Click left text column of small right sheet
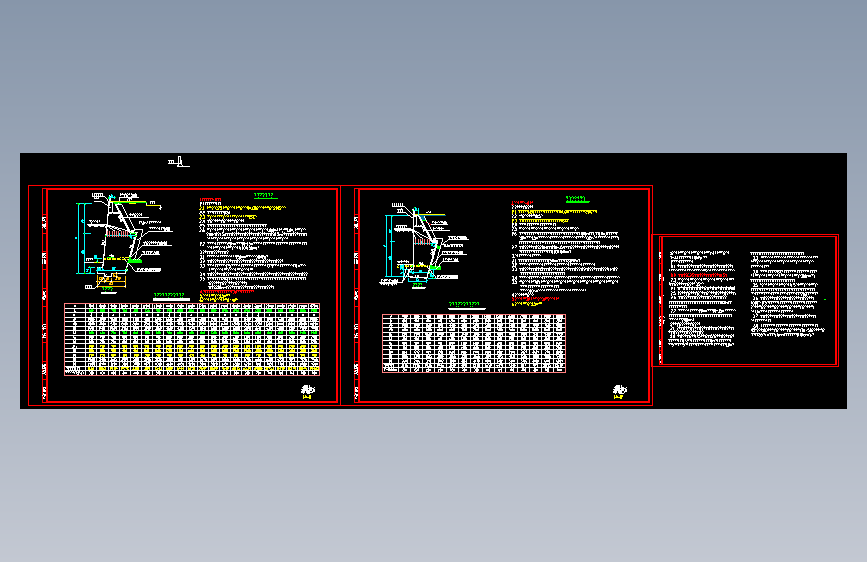The image size is (867, 562). click(702, 299)
